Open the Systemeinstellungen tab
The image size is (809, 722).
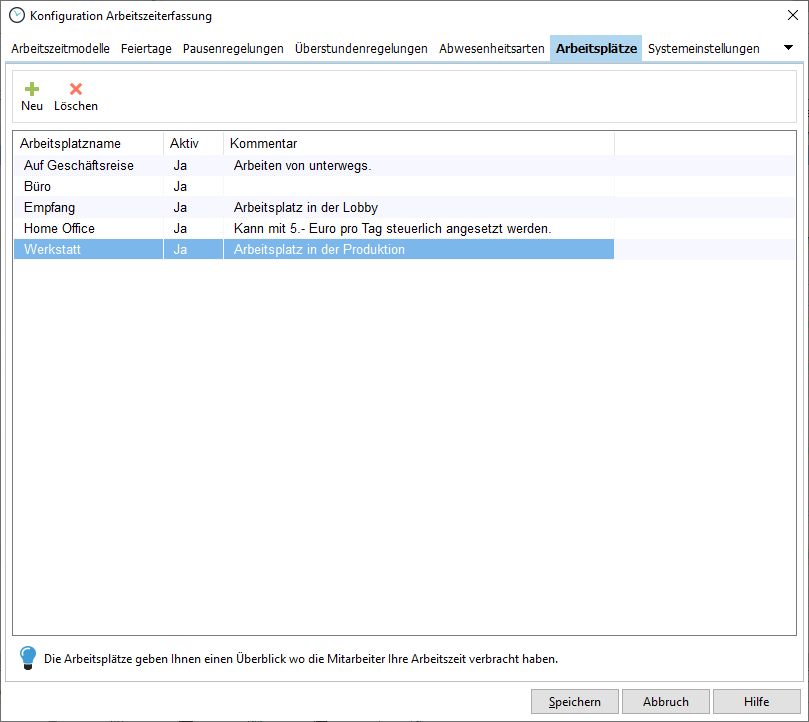704,47
